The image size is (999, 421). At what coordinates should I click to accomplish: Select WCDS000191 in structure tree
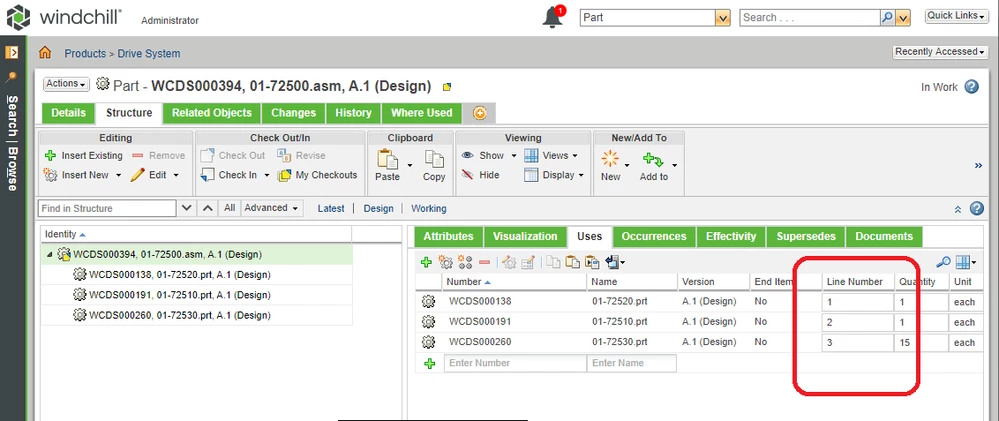(180, 295)
